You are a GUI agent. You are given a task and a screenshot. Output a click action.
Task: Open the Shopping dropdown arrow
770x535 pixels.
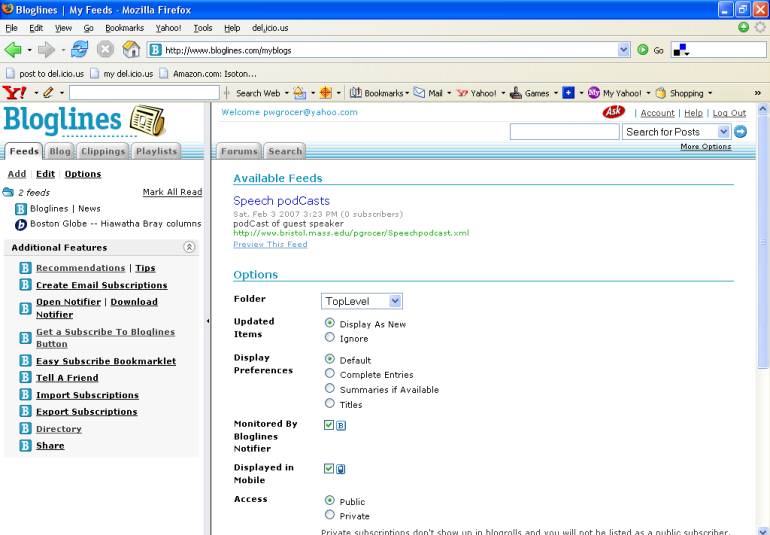710,93
